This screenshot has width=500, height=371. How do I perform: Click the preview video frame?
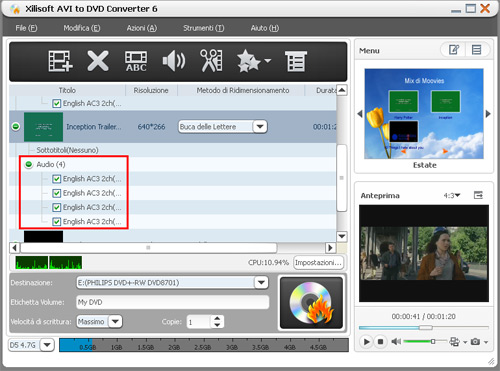point(424,253)
